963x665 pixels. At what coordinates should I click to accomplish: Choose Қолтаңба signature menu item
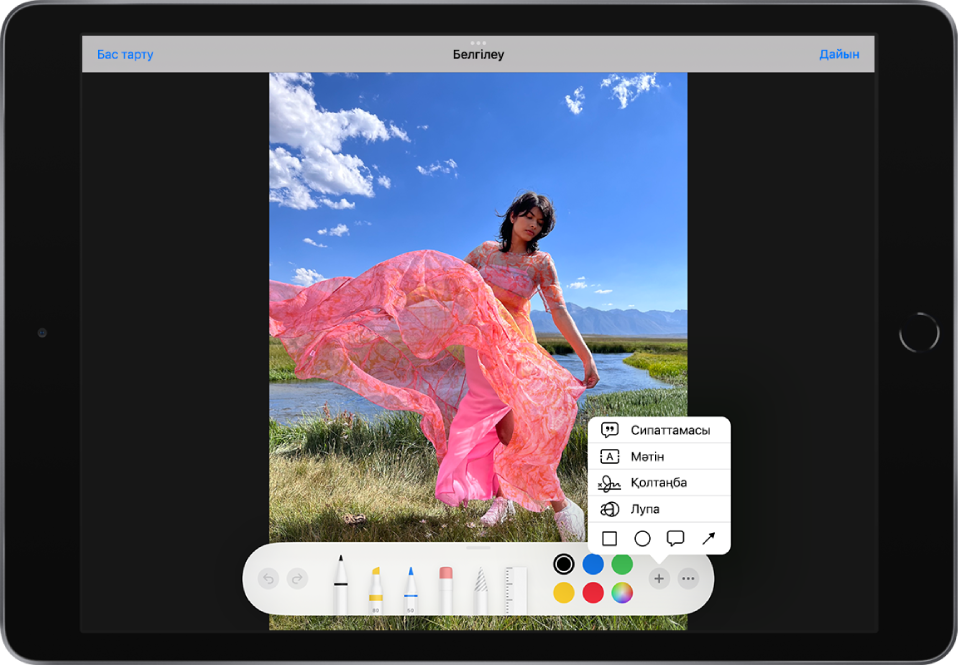pos(659,483)
